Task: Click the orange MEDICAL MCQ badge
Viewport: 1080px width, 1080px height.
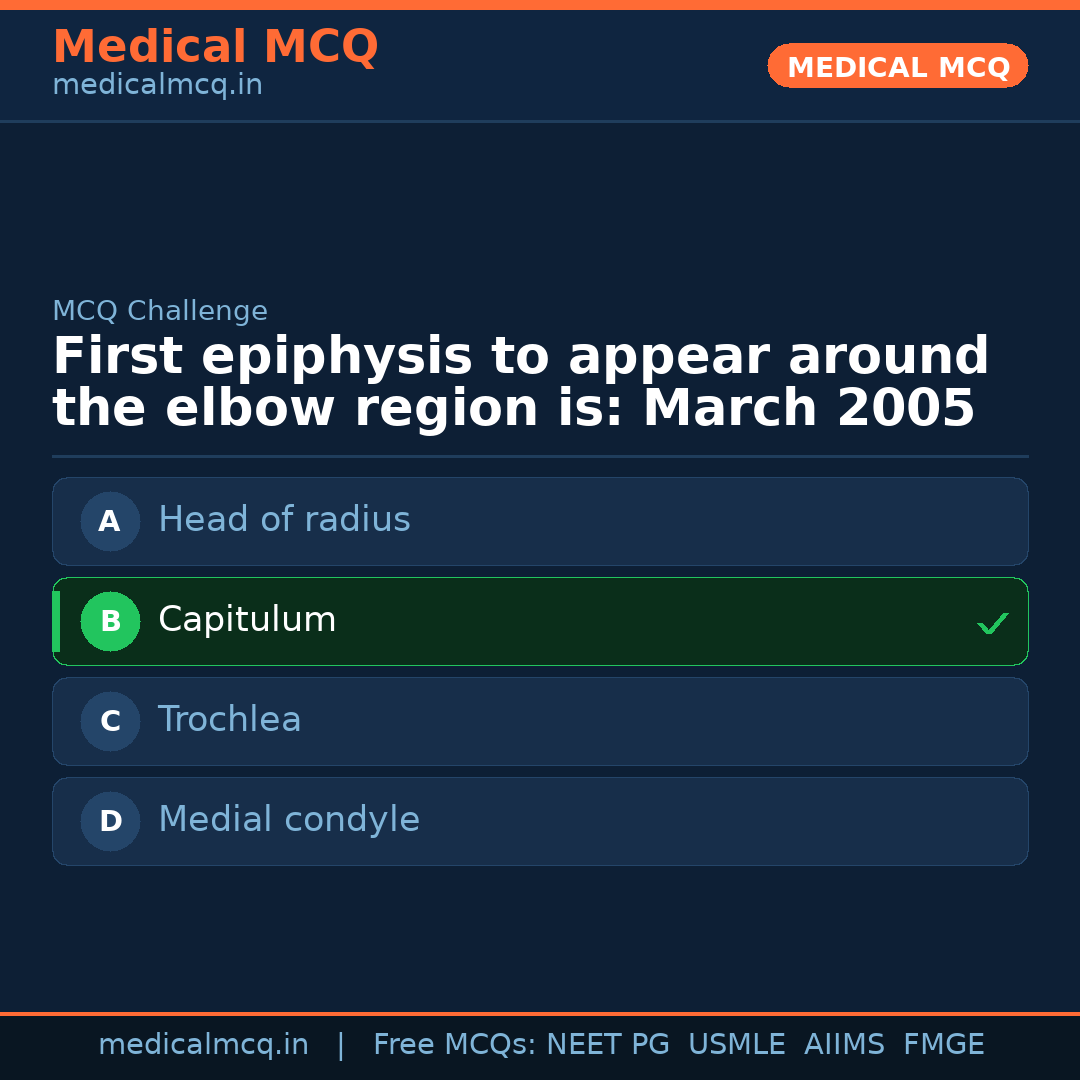Action: (x=897, y=67)
